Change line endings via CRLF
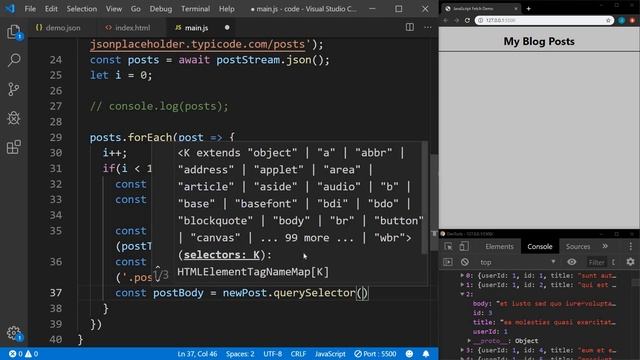 click(298, 354)
